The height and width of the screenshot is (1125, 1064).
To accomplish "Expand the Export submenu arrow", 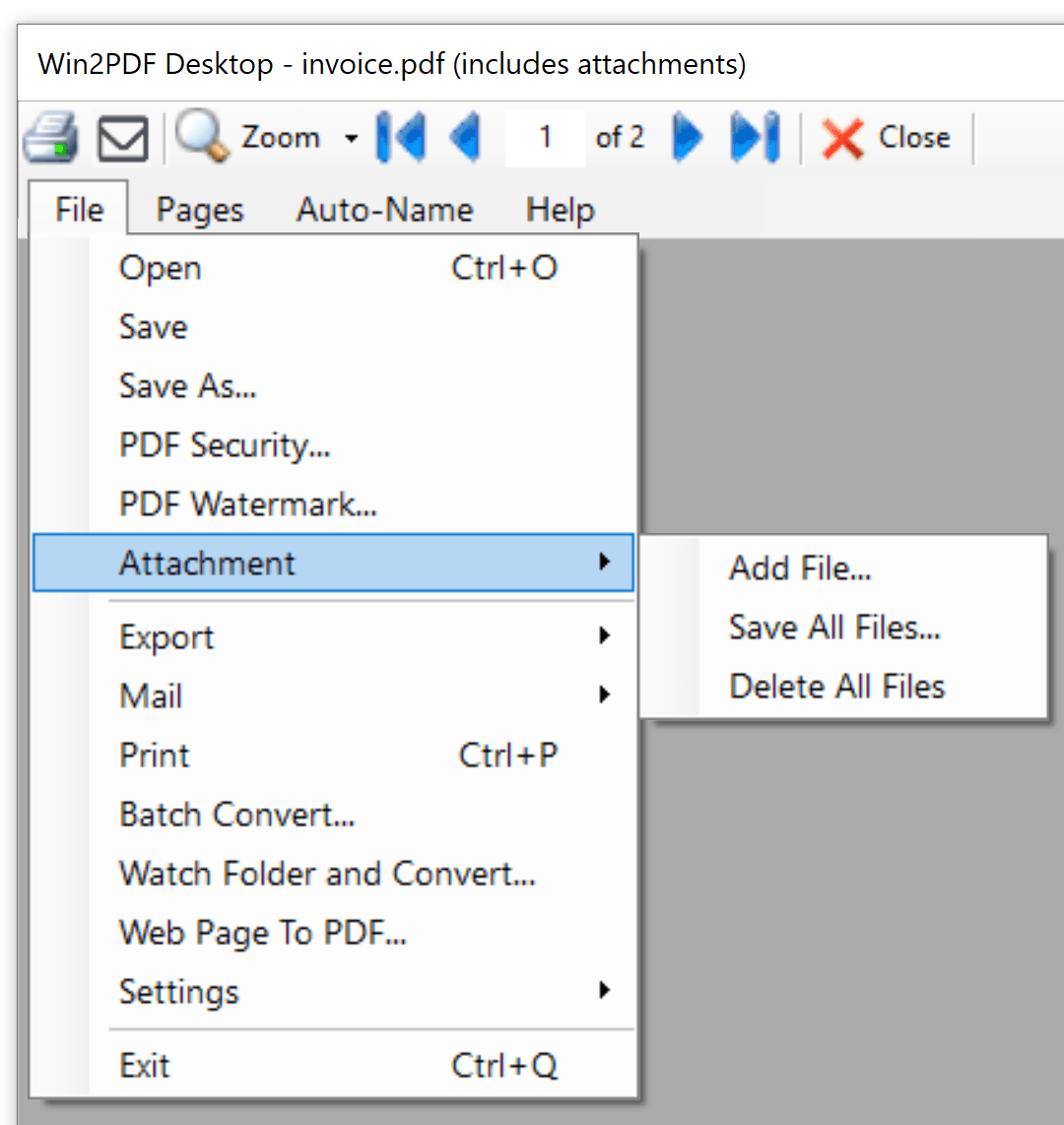I will (x=605, y=635).
